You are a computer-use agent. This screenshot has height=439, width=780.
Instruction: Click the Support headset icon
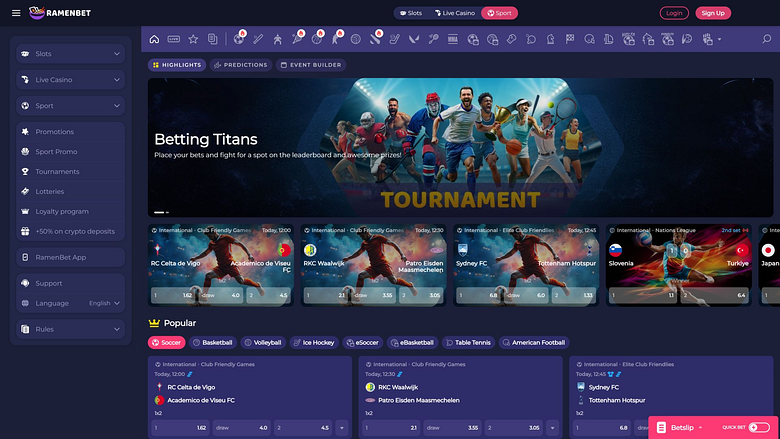pos(25,283)
